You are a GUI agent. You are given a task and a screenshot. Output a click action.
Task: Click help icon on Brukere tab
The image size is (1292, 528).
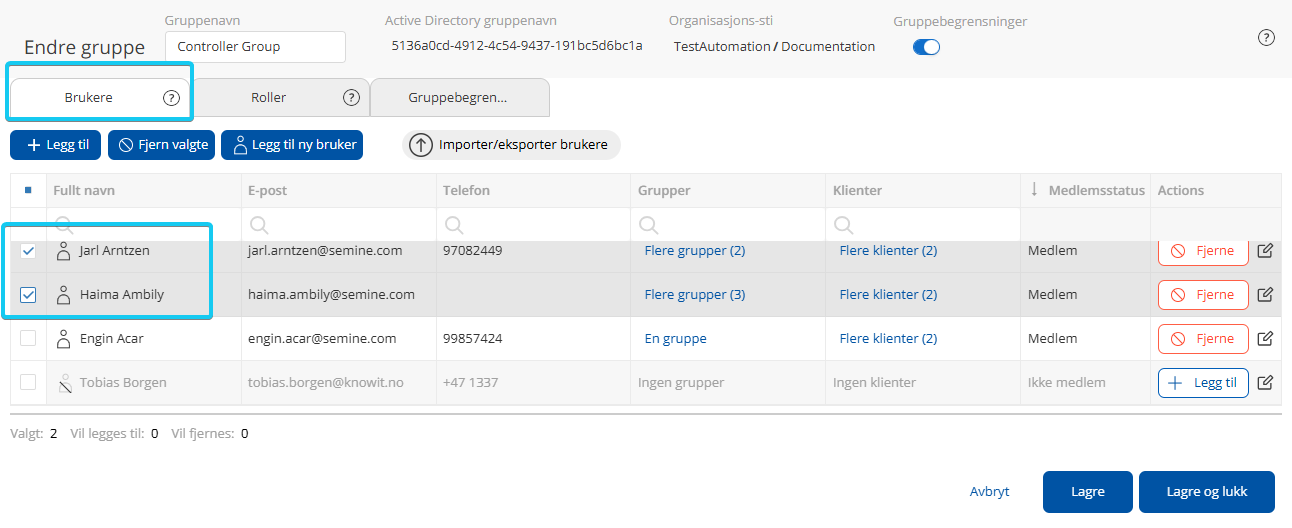pos(171,98)
